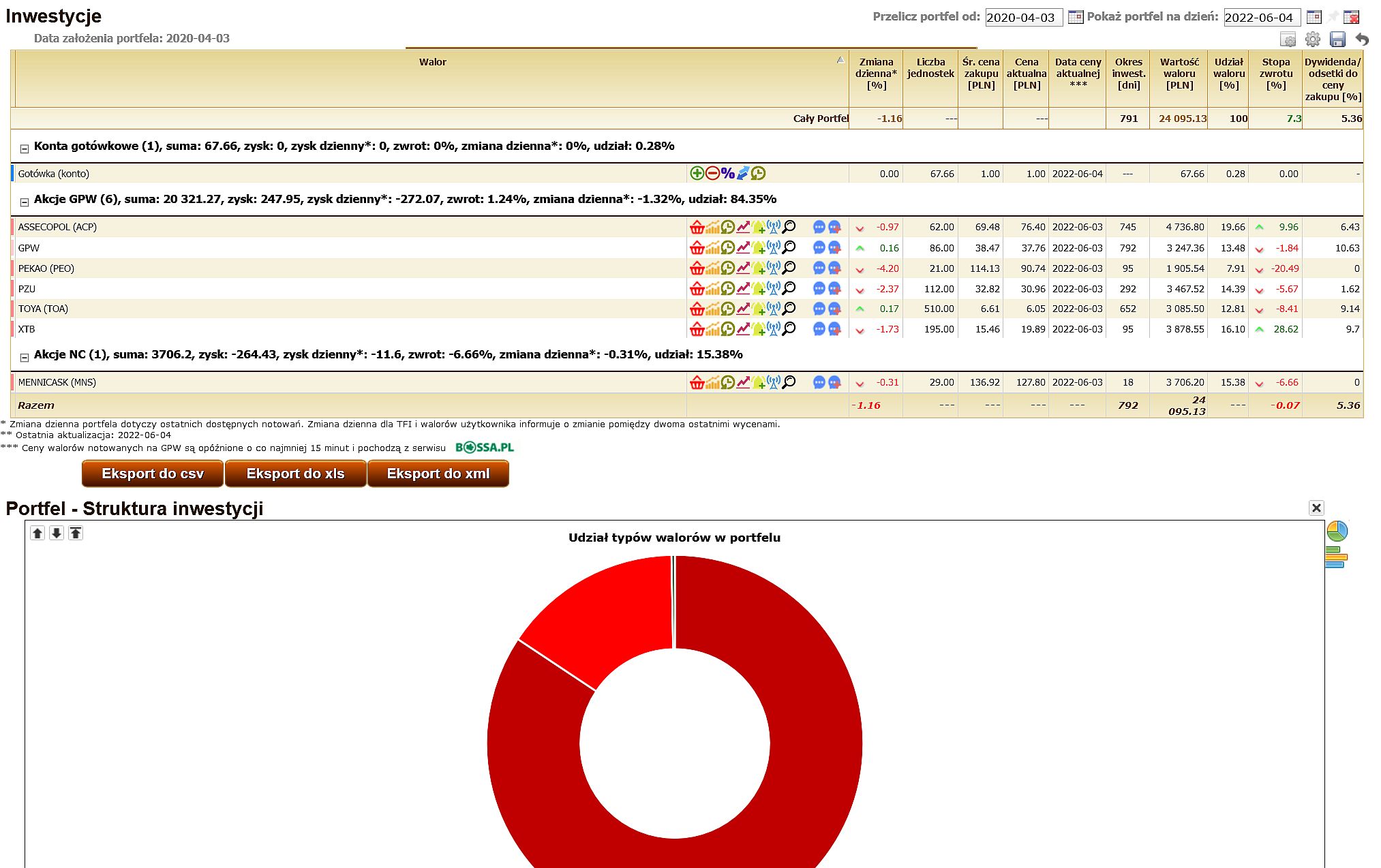Click red basket icon for ASSECOPOL
Screen dimensions: 1381x868
tap(697, 227)
